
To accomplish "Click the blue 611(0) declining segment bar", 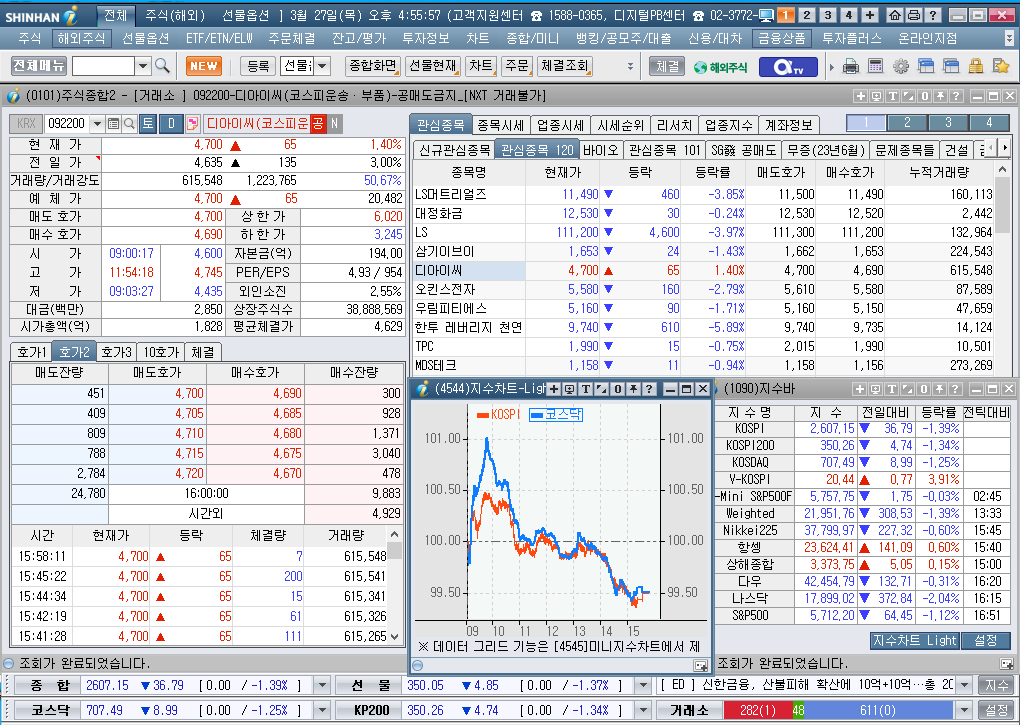I will pos(878,709).
